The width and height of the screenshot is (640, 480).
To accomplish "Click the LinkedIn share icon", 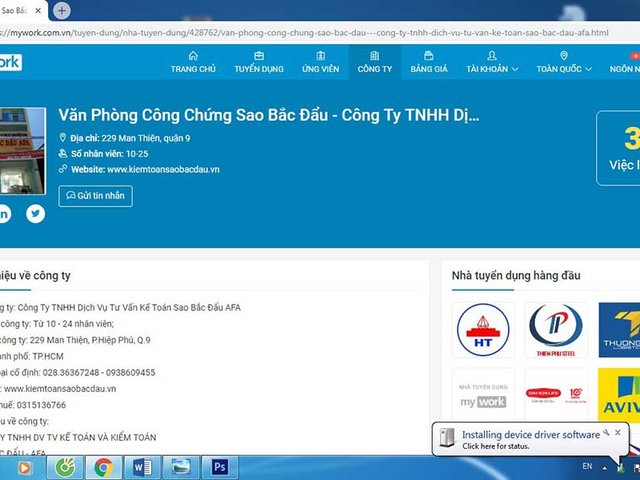I will pyautogui.click(x=4, y=213).
